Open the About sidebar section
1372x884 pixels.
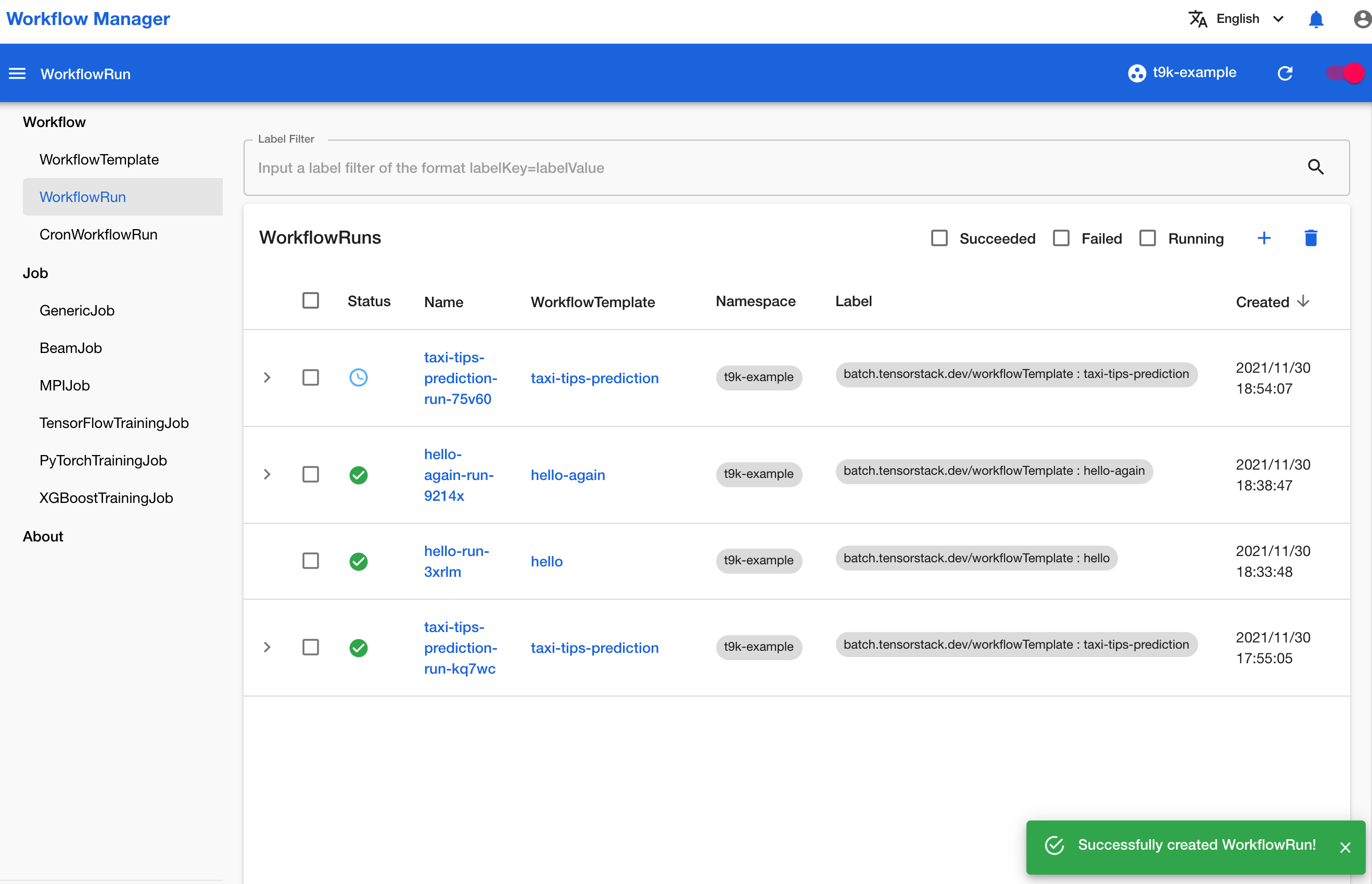(43, 536)
